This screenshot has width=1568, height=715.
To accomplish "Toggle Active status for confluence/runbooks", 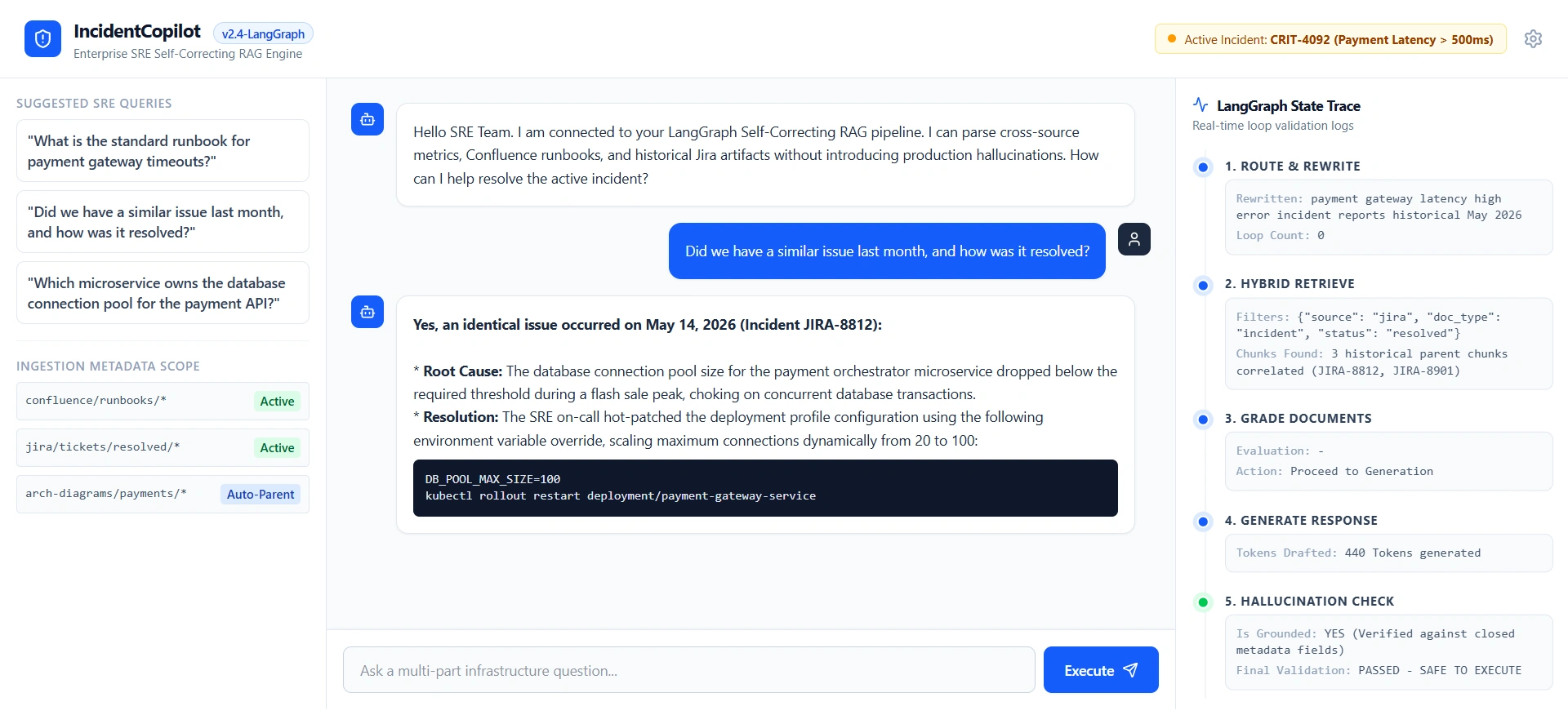I will [277, 401].
